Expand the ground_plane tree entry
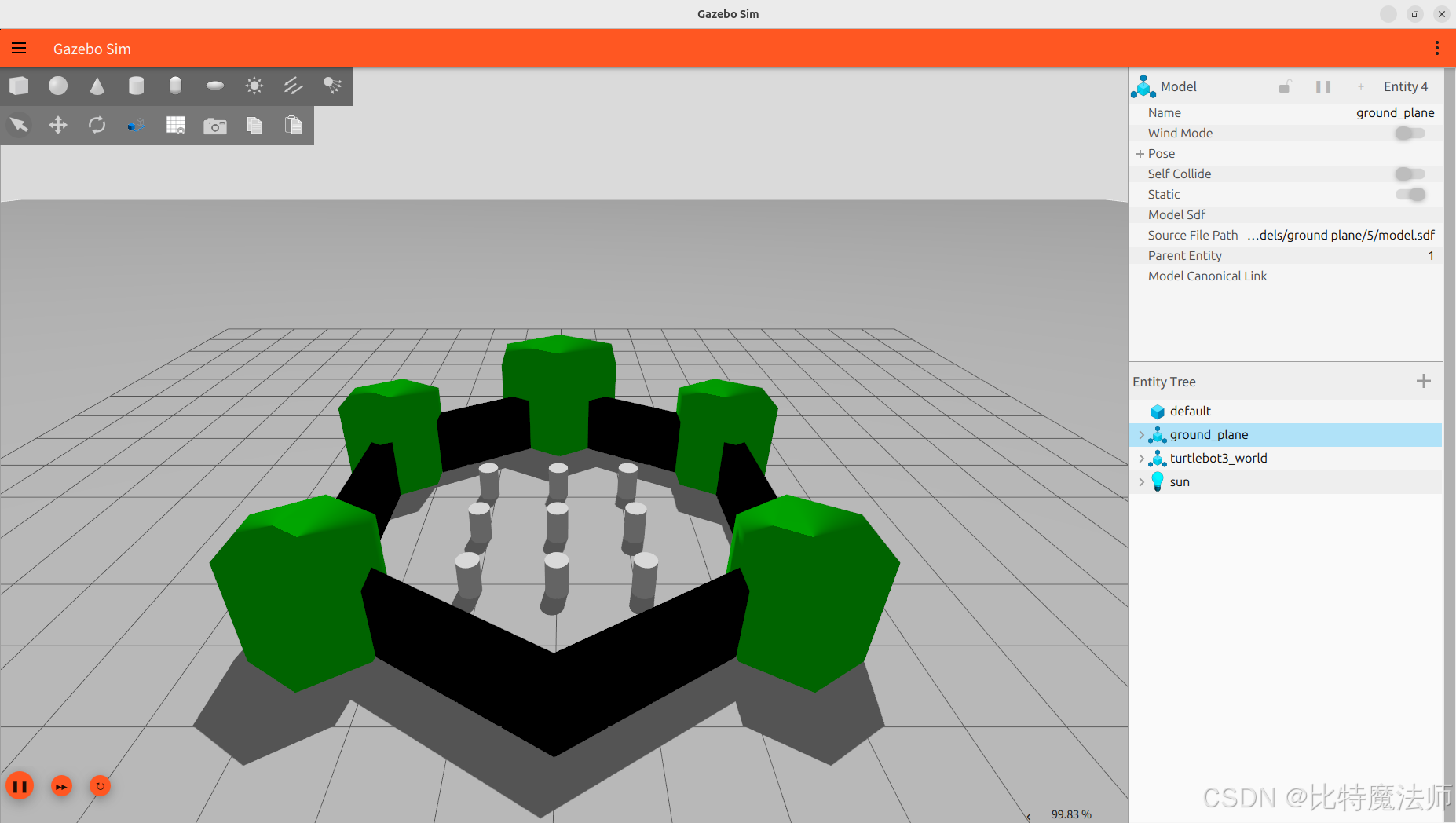Image resolution: width=1456 pixels, height=823 pixels. 1142,434
